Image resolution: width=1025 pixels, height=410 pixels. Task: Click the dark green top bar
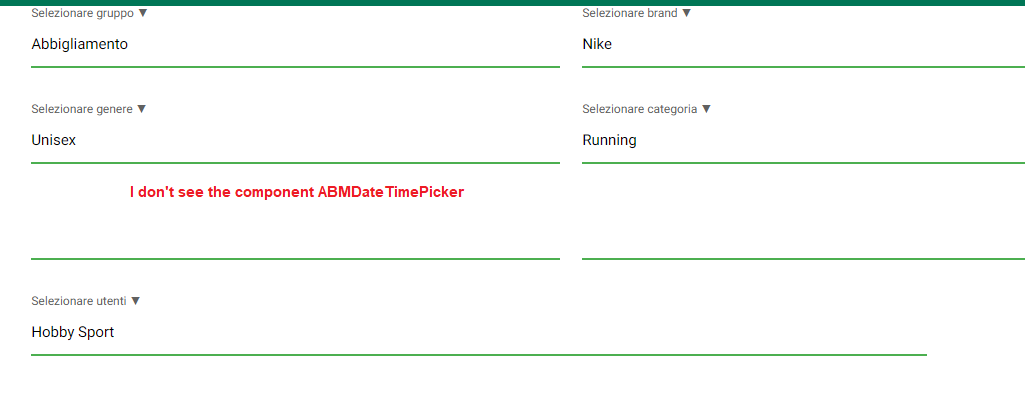(512, 2)
